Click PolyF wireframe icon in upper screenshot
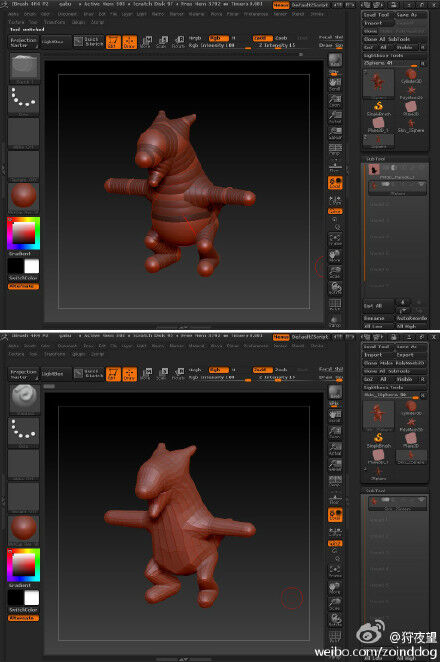This screenshot has width=440, height=662. pyautogui.click(x=335, y=305)
